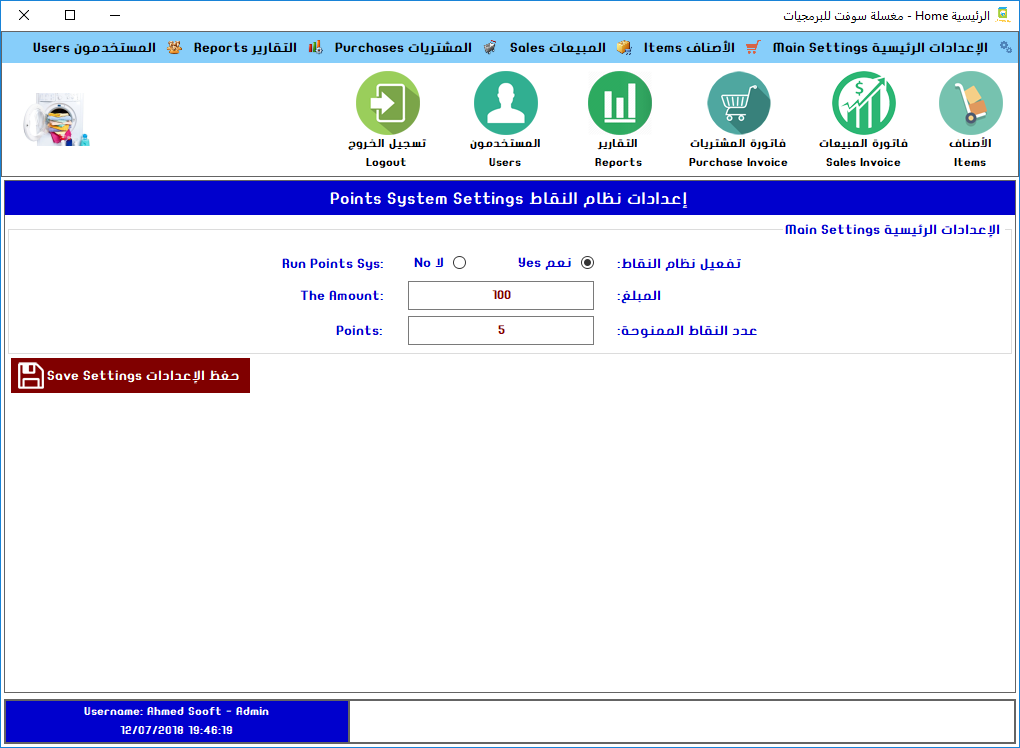Open the Purchase Invoice cart icon
Viewport: 1020px width, 748px height.
[x=738, y=103]
